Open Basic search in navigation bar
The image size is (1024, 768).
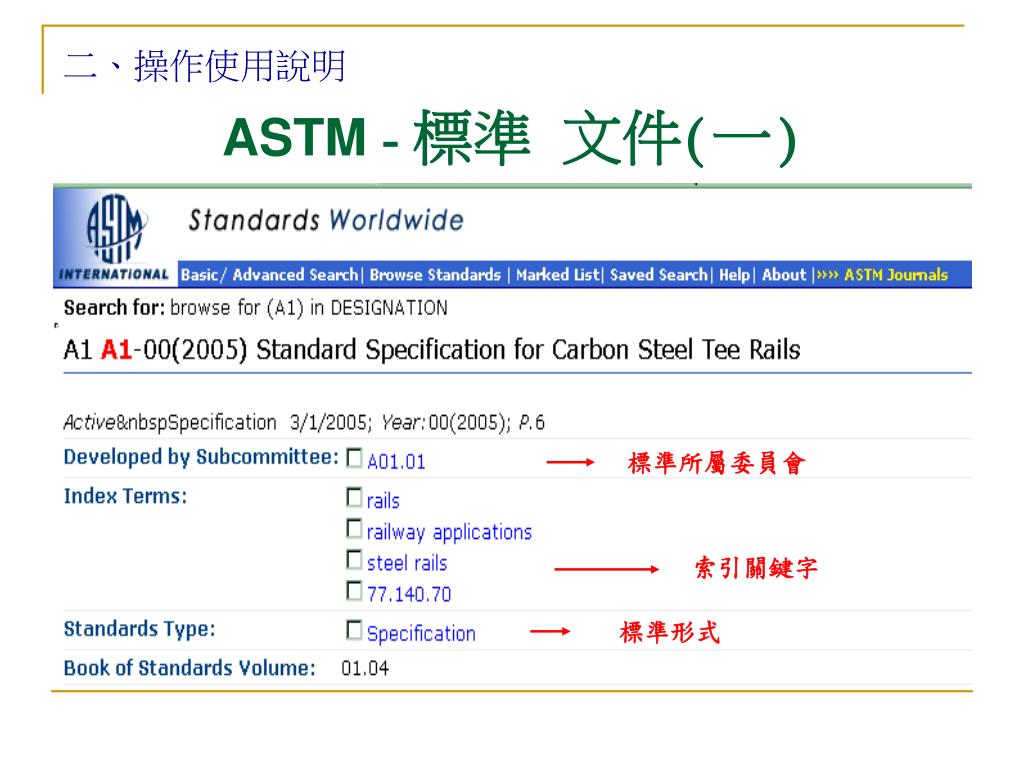point(199,275)
